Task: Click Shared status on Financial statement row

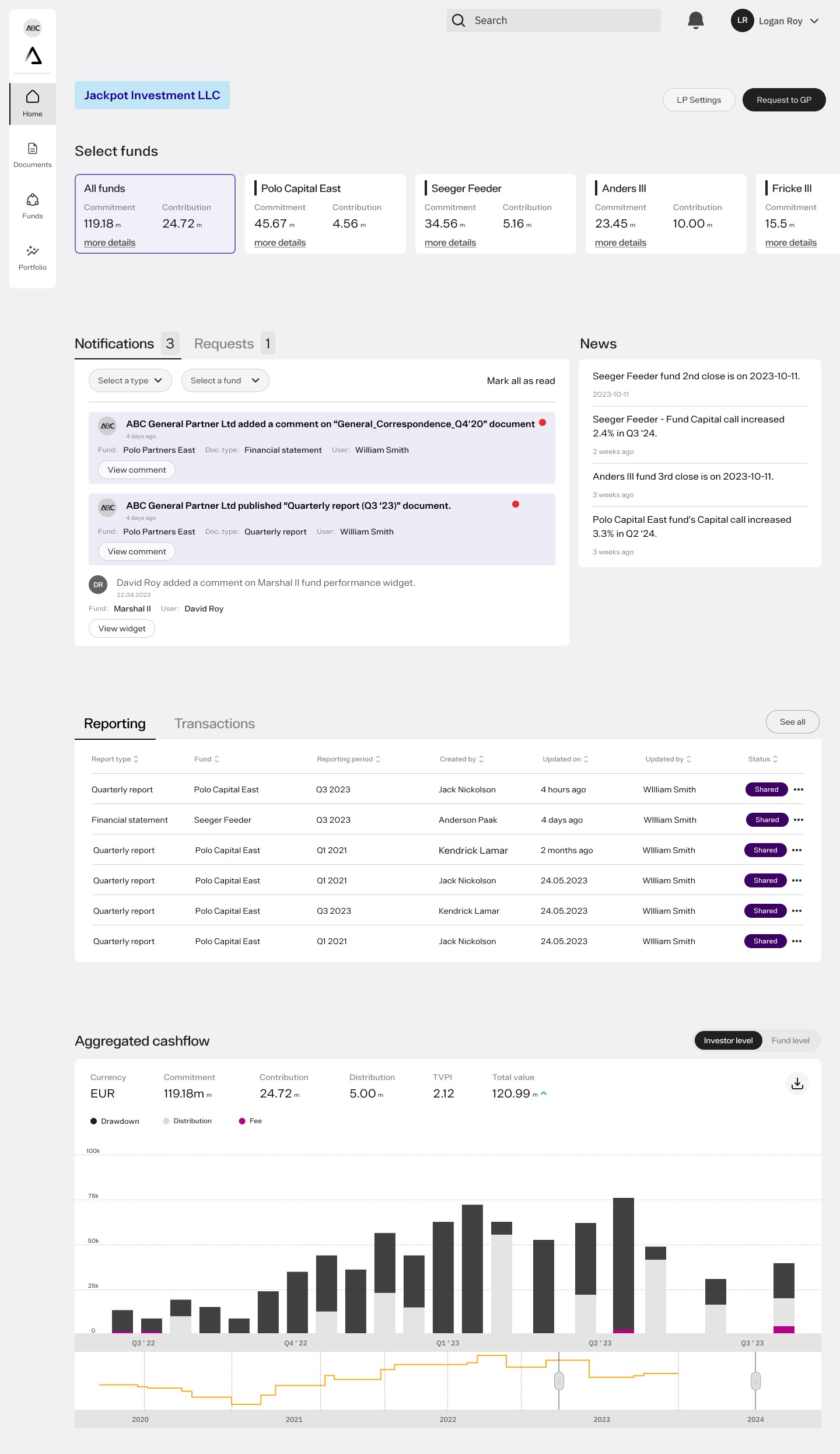Action: click(767, 820)
